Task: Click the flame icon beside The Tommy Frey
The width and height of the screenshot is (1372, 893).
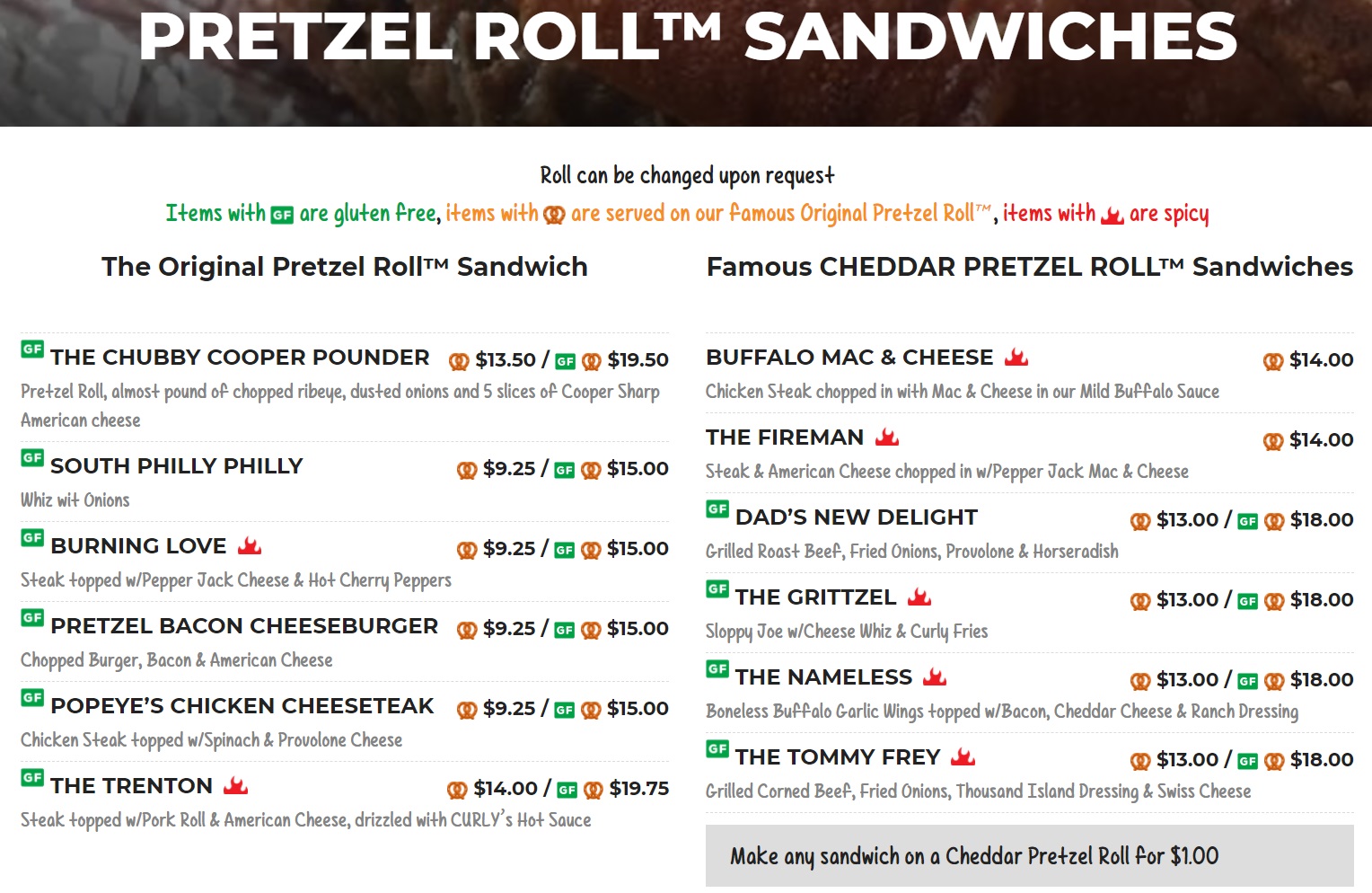Action: tap(963, 756)
